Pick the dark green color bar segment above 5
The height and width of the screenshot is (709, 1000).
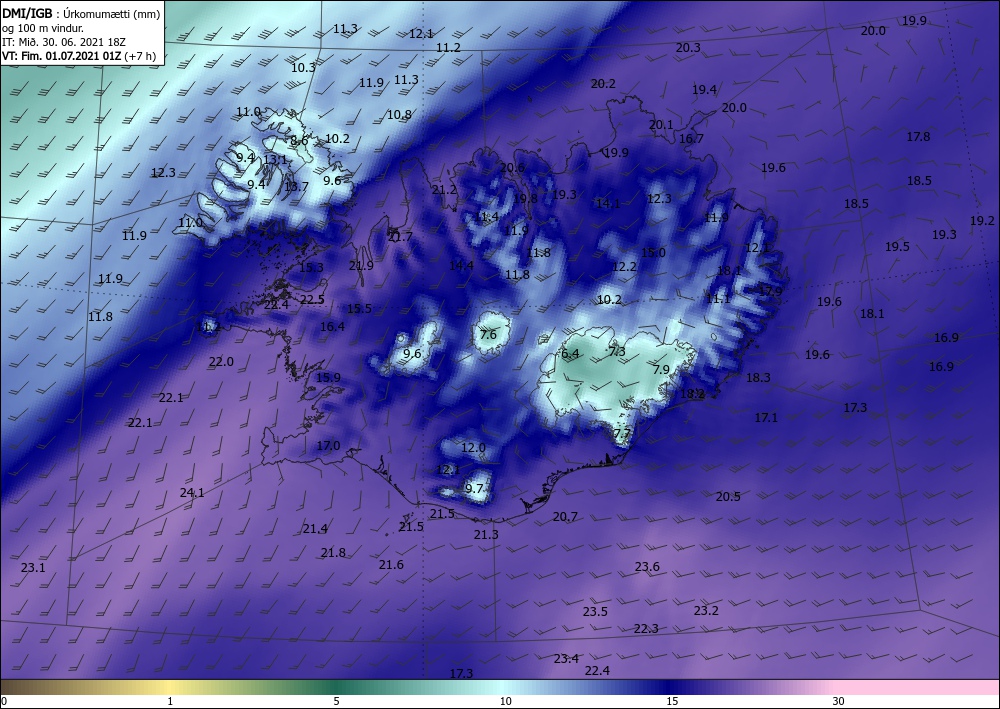click(336, 687)
